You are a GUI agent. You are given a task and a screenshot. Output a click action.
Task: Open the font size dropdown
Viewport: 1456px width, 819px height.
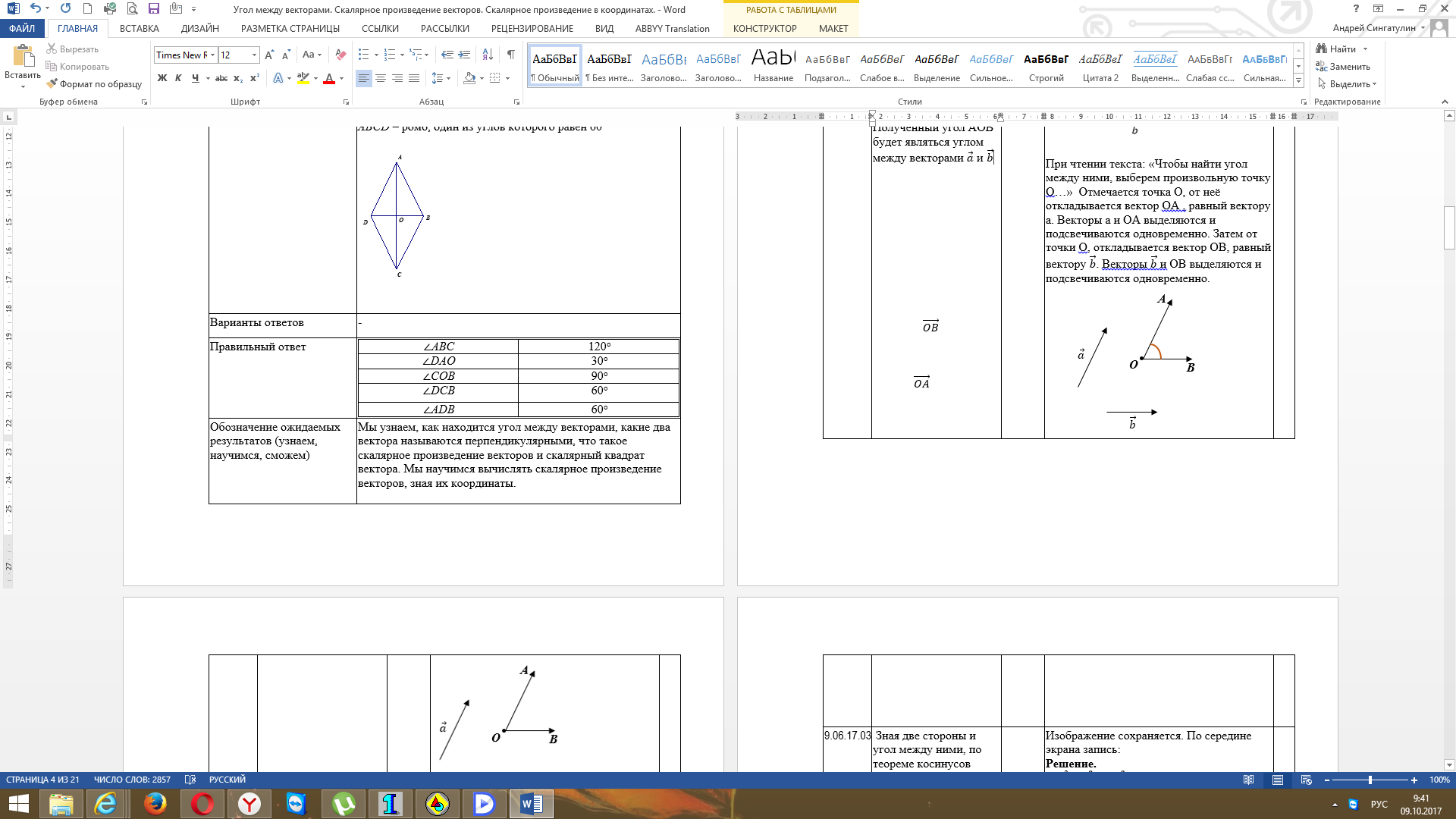[254, 55]
